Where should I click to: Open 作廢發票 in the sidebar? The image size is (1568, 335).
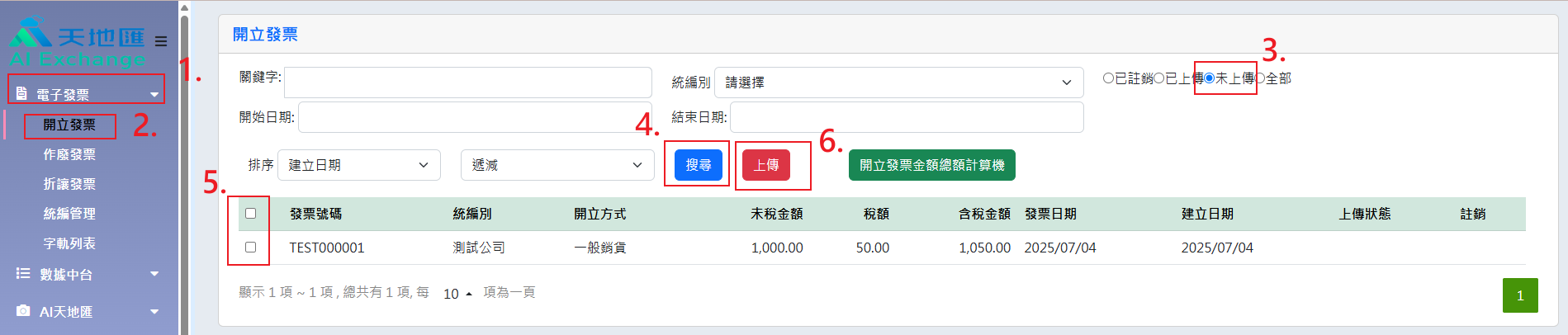tap(69, 154)
